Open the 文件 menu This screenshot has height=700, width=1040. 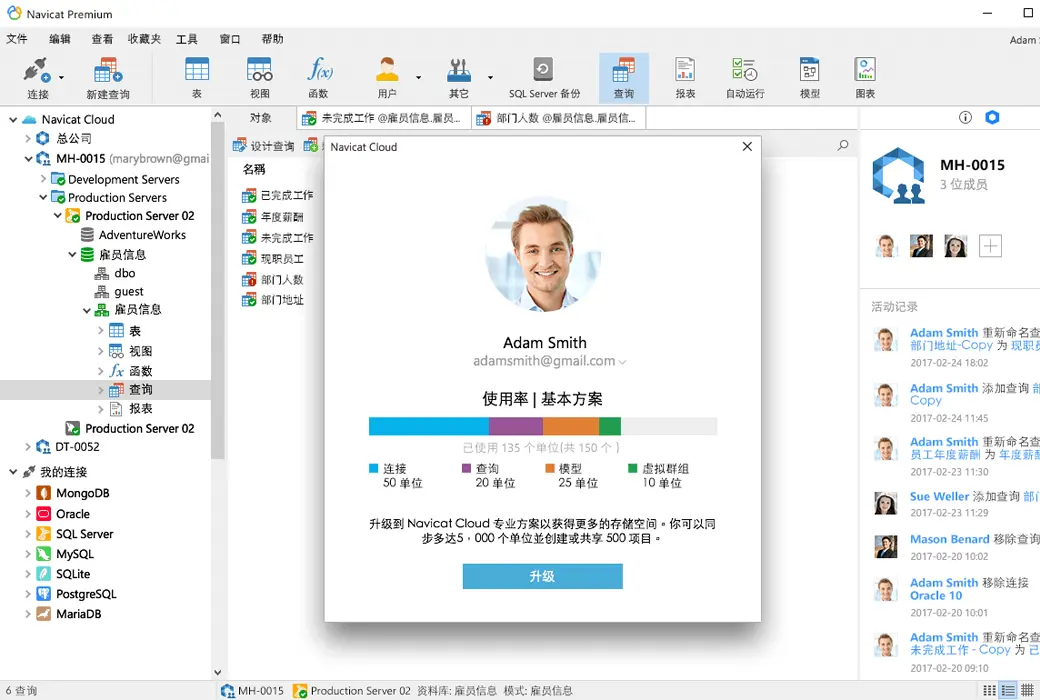pyautogui.click(x=17, y=39)
